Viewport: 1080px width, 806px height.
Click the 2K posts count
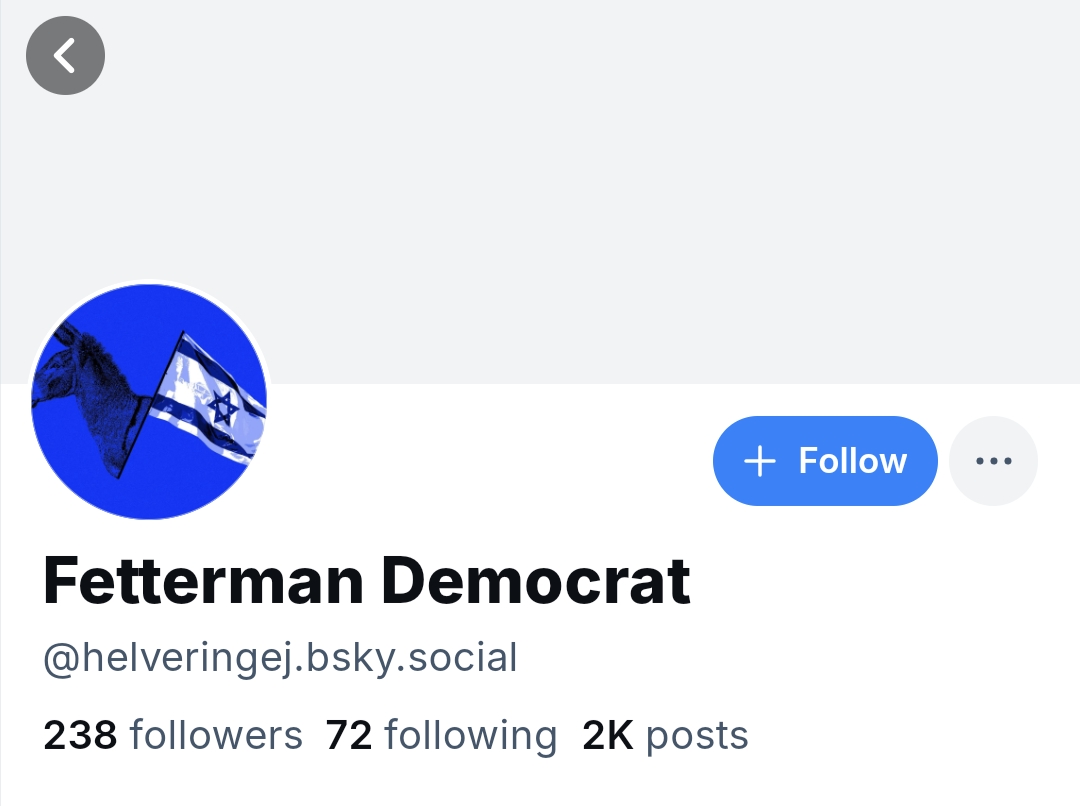665,735
